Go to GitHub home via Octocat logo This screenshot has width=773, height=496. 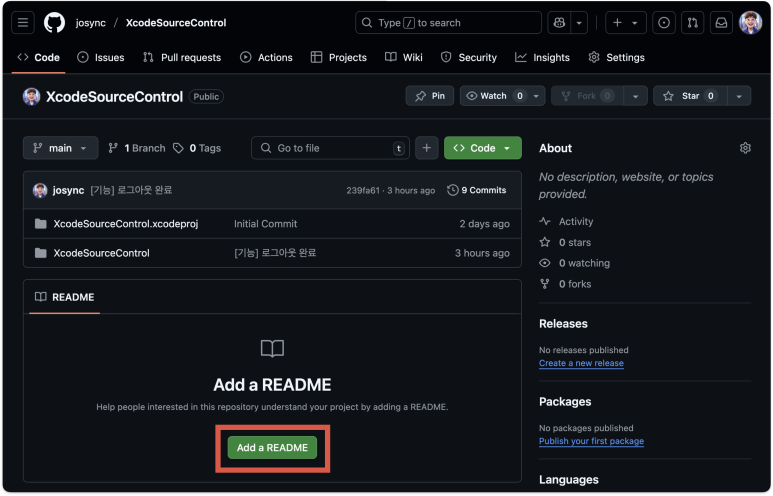[x=54, y=23]
